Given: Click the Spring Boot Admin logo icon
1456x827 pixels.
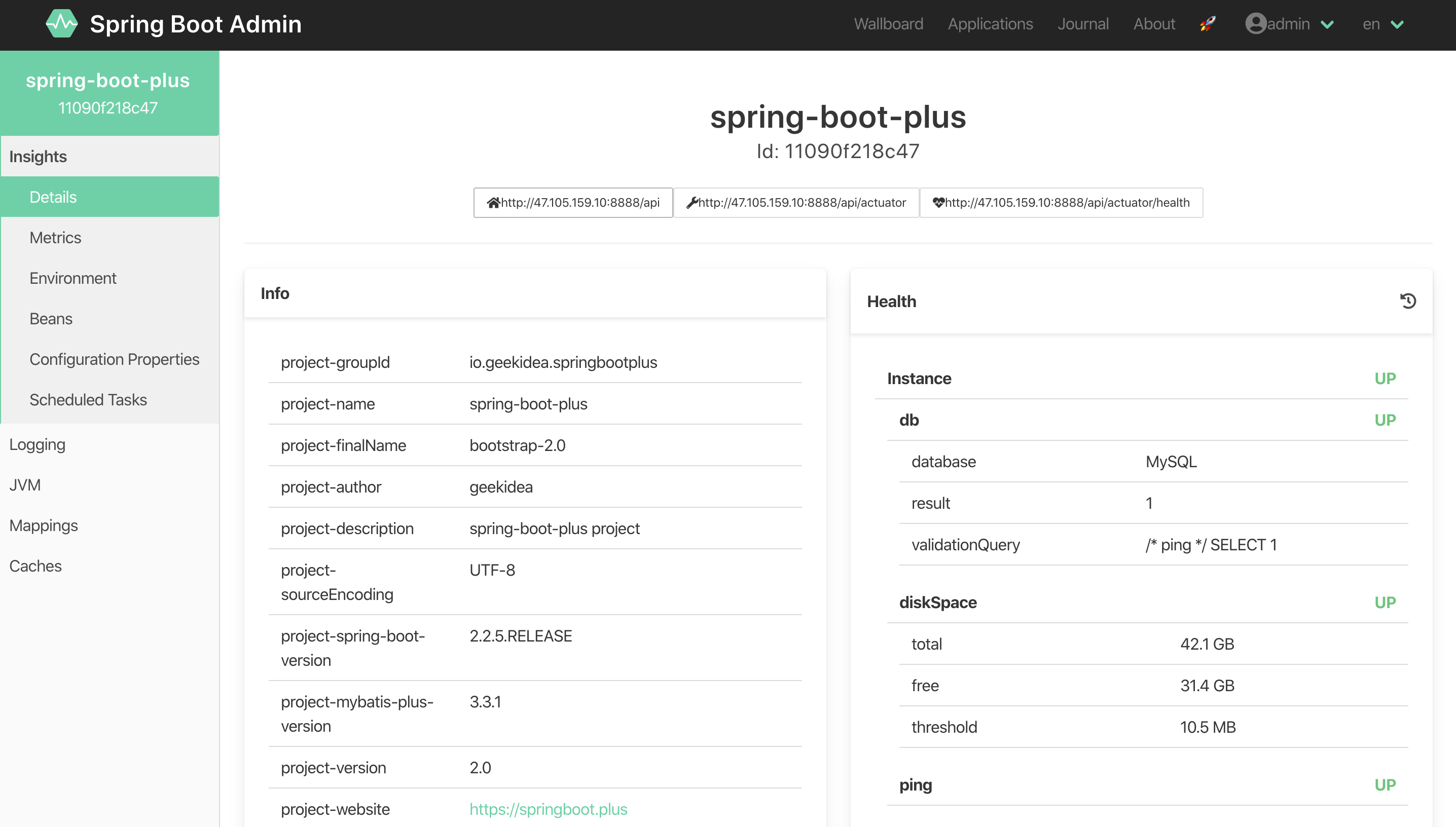Looking at the screenshot, I should coord(62,24).
